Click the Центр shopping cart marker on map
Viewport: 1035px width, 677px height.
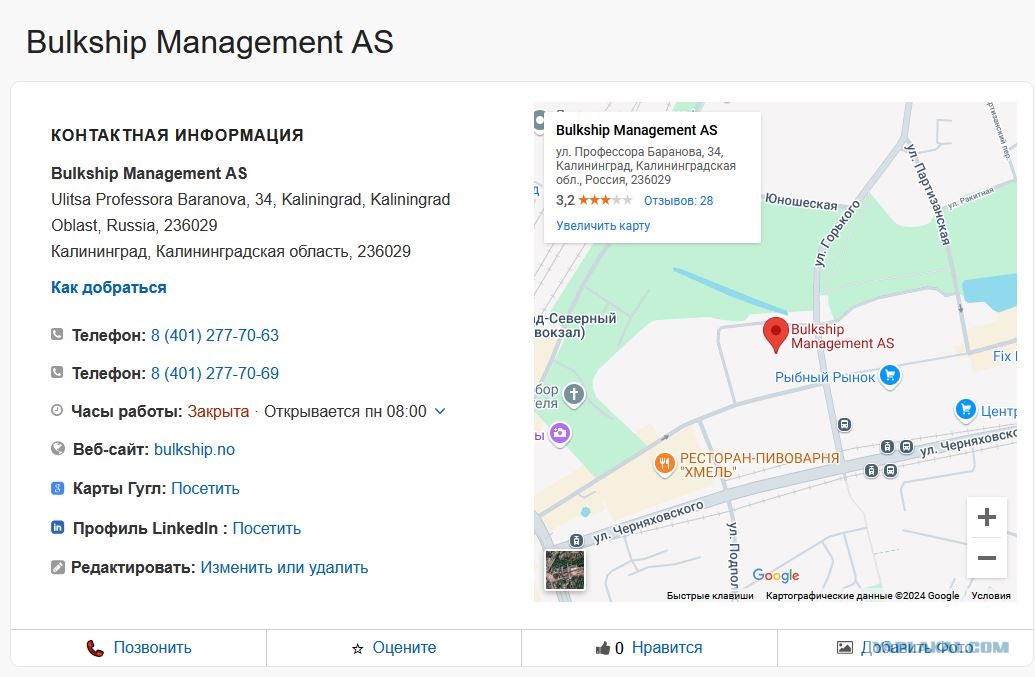tap(966, 409)
